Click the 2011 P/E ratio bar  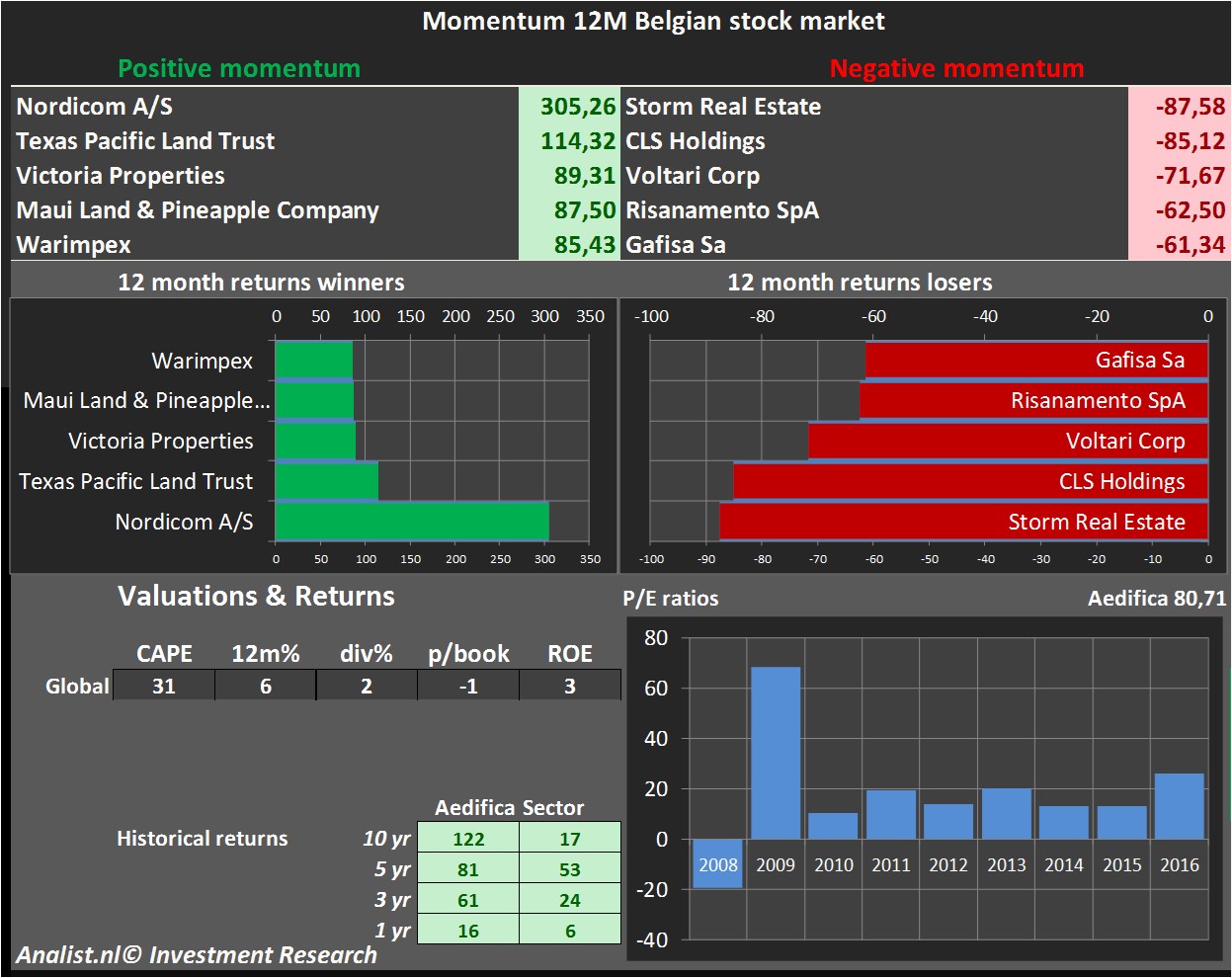891,814
